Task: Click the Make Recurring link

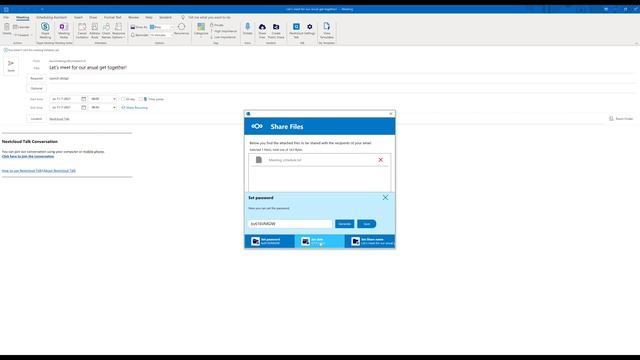Action: point(135,108)
